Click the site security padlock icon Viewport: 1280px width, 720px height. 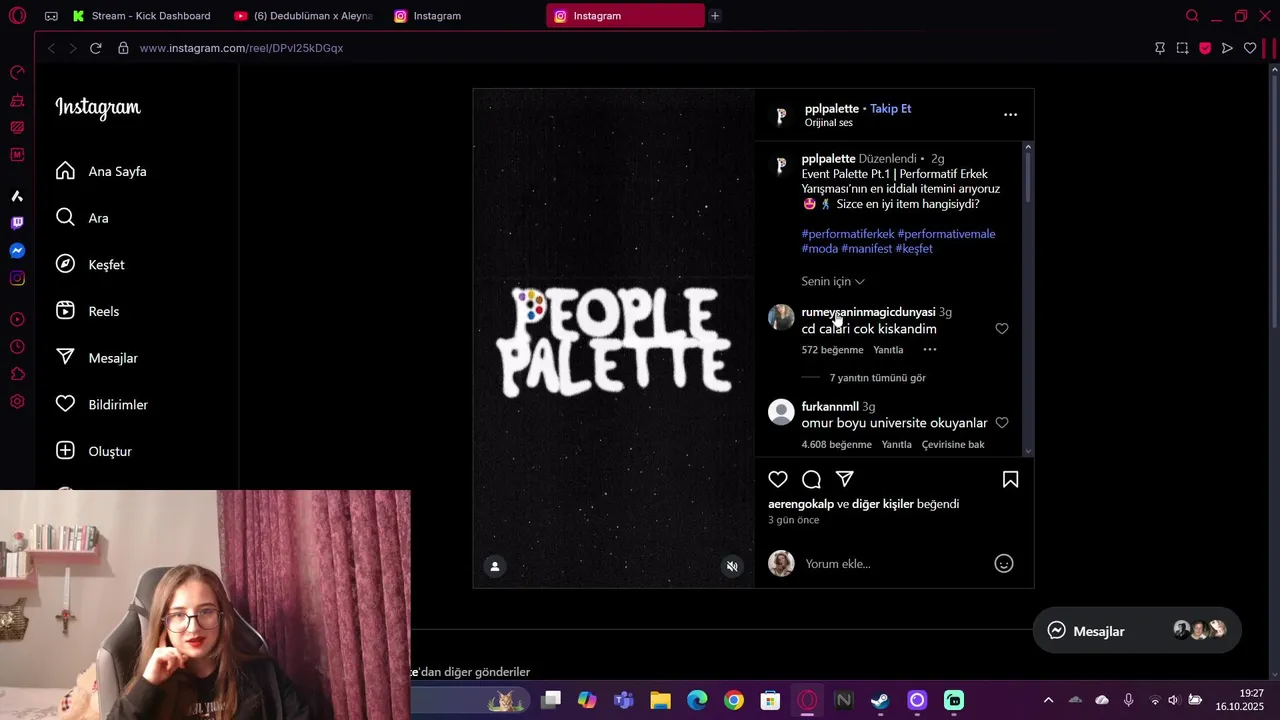coord(123,48)
